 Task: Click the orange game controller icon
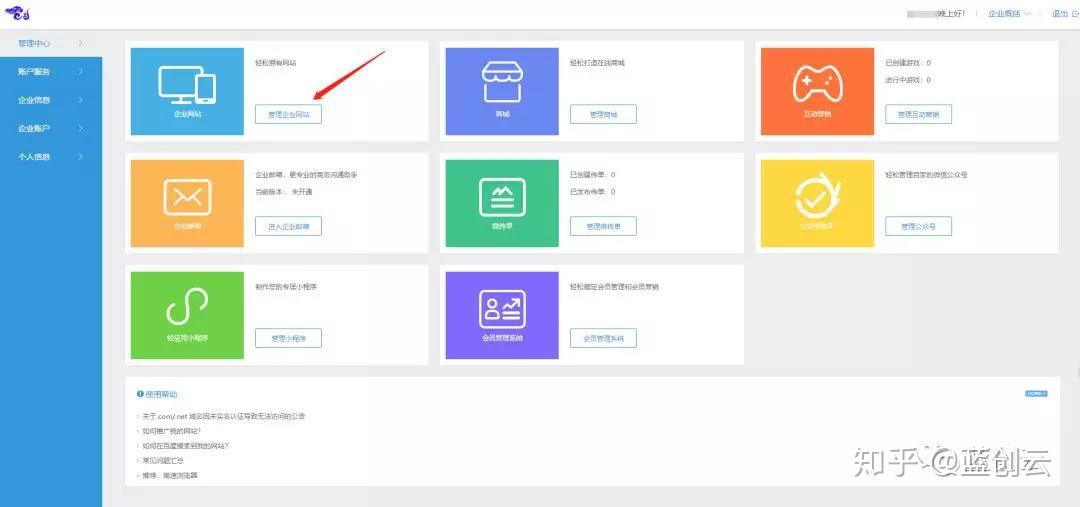coord(817,83)
